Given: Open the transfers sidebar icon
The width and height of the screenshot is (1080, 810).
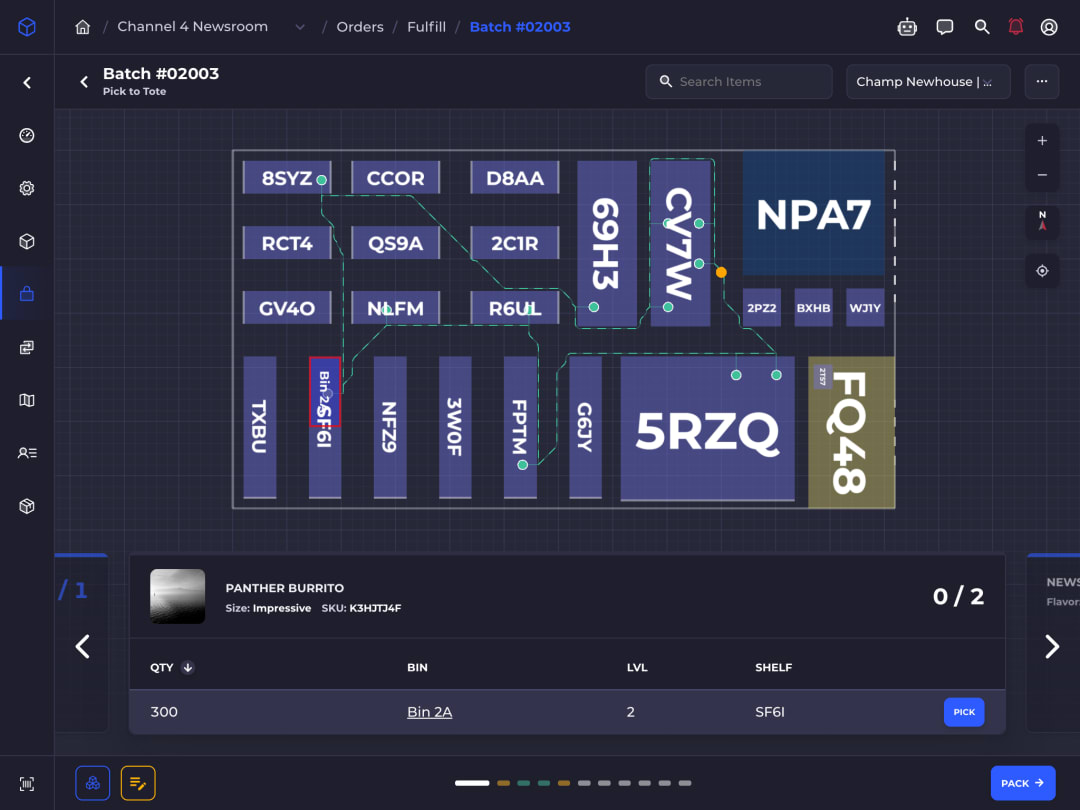Looking at the screenshot, I should click(x=27, y=347).
